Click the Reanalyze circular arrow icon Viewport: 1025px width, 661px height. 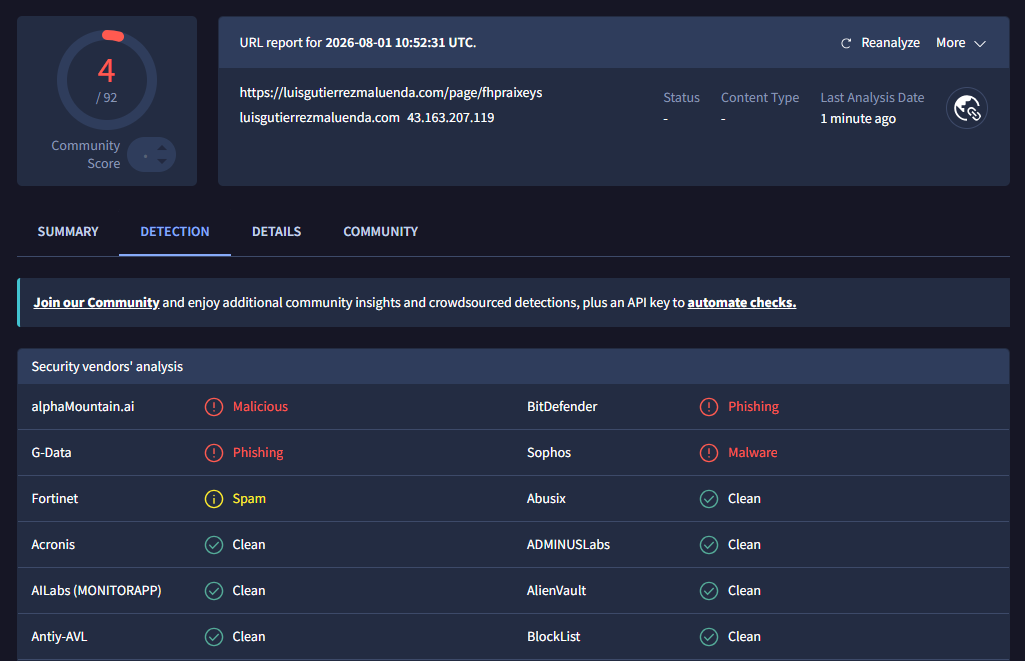[x=846, y=43]
